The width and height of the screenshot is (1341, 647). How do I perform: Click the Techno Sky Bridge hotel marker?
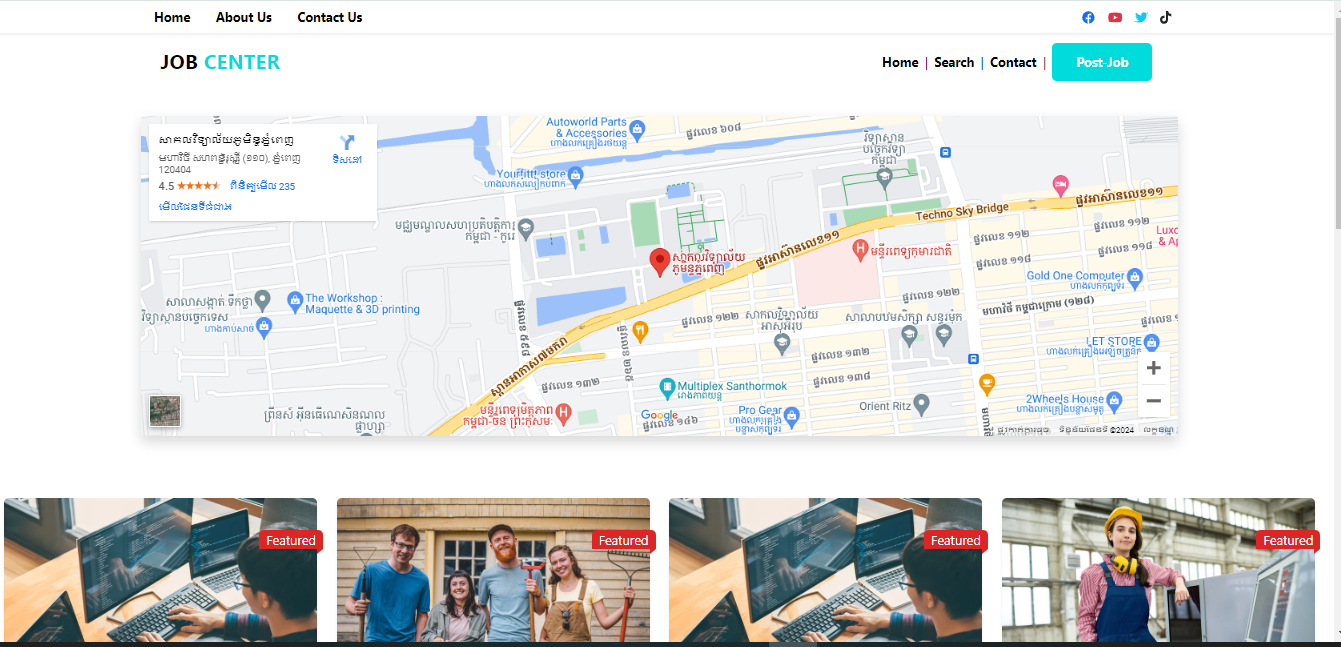(x=1061, y=184)
